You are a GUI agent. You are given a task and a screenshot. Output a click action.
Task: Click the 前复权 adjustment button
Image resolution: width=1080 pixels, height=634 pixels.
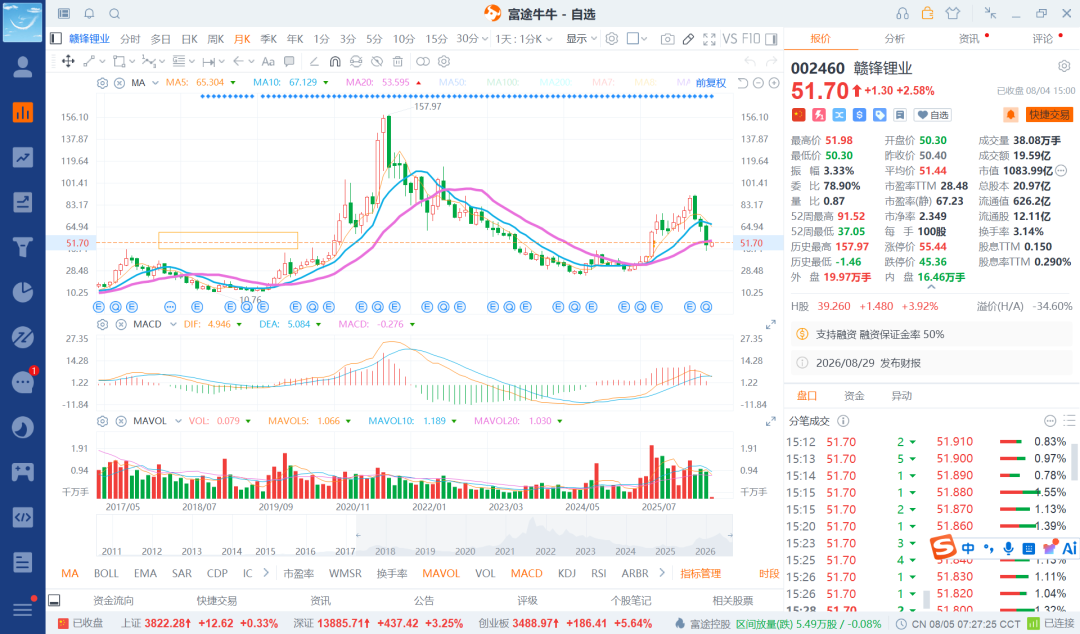coord(711,83)
